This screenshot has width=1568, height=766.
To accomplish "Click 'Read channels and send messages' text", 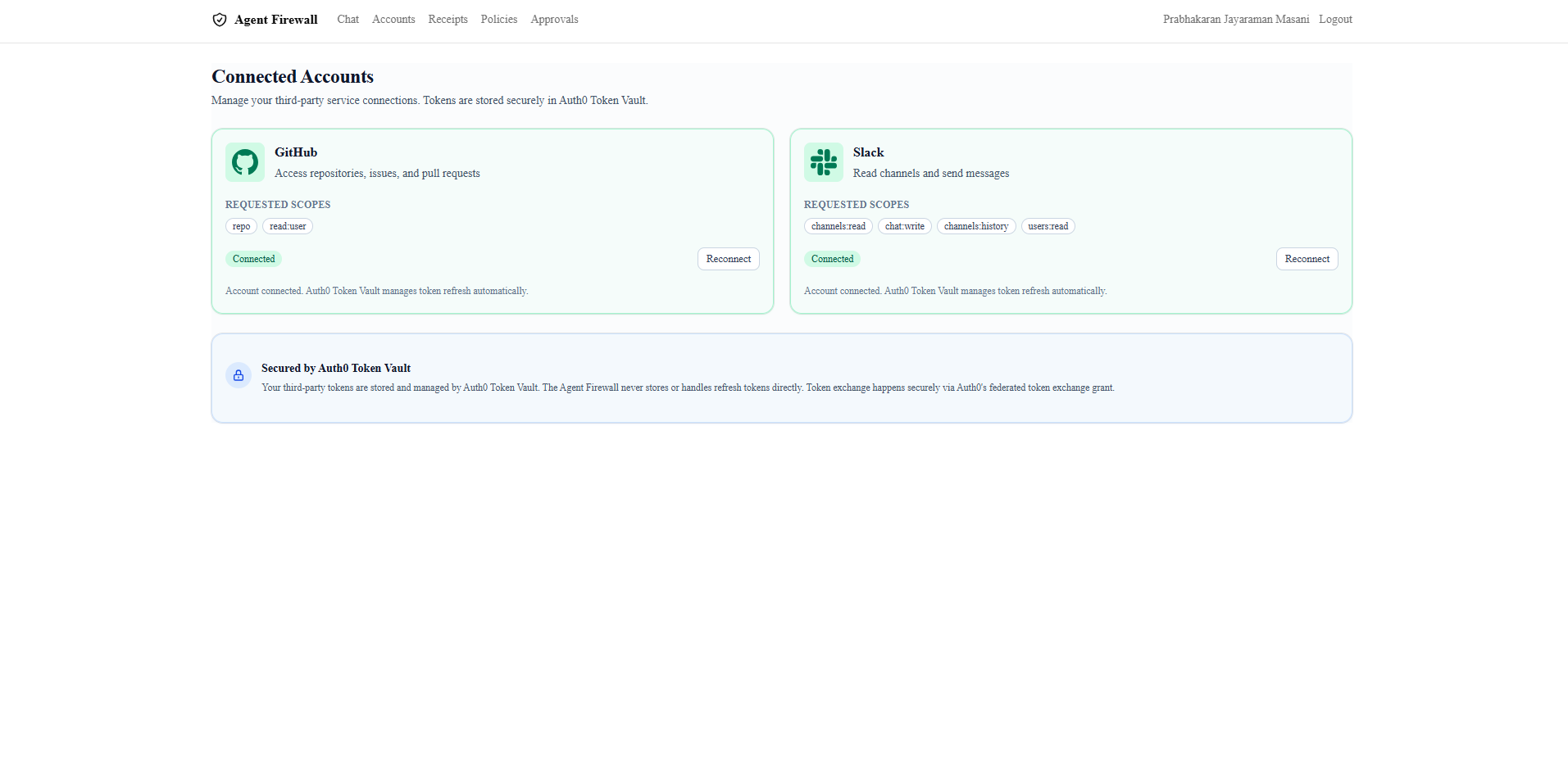I will (x=931, y=174).
